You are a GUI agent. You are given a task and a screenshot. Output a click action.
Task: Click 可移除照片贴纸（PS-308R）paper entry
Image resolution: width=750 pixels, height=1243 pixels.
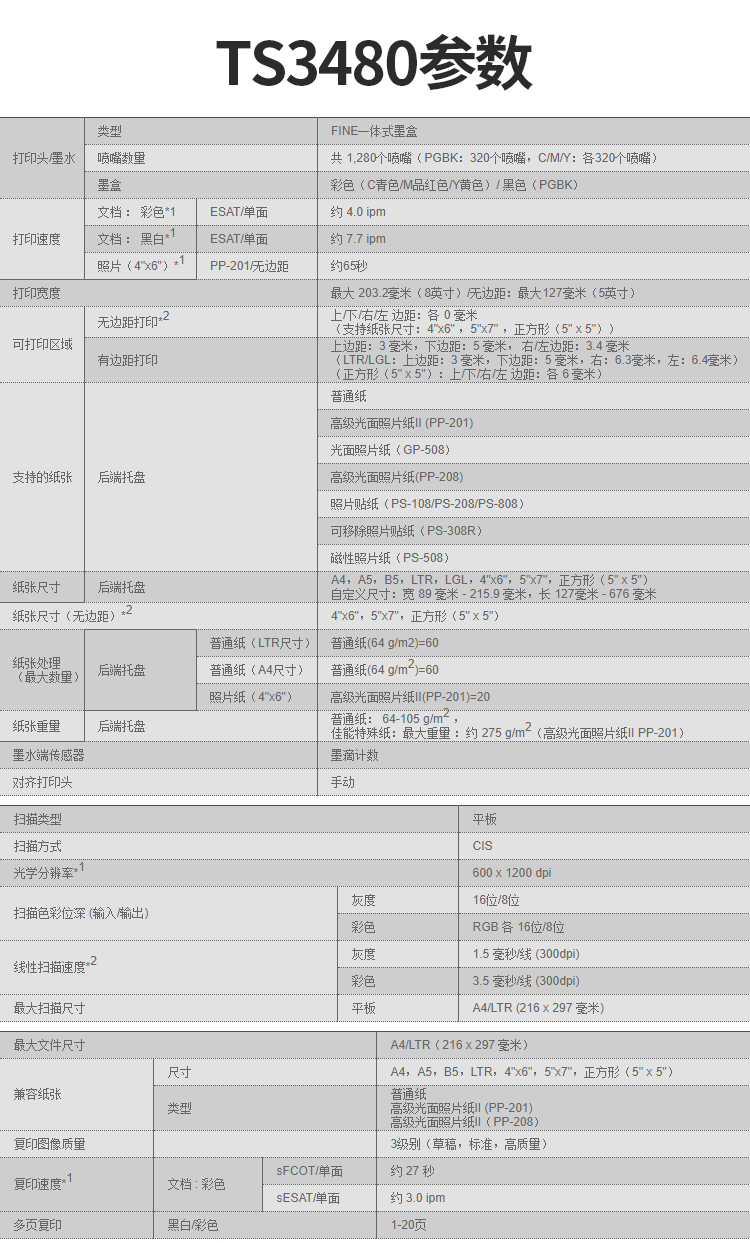point(406,531)
